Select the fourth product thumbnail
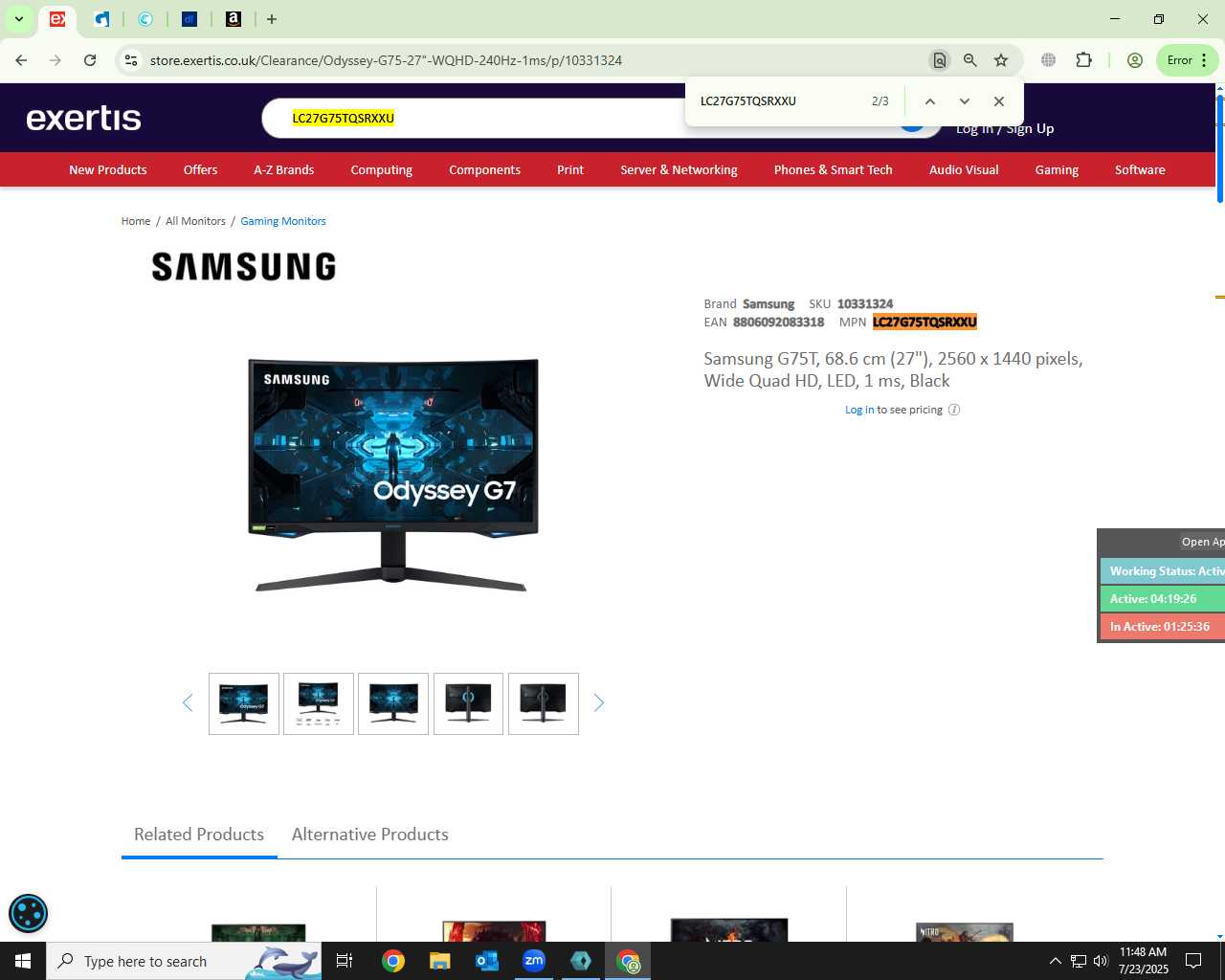 (468, 703)
